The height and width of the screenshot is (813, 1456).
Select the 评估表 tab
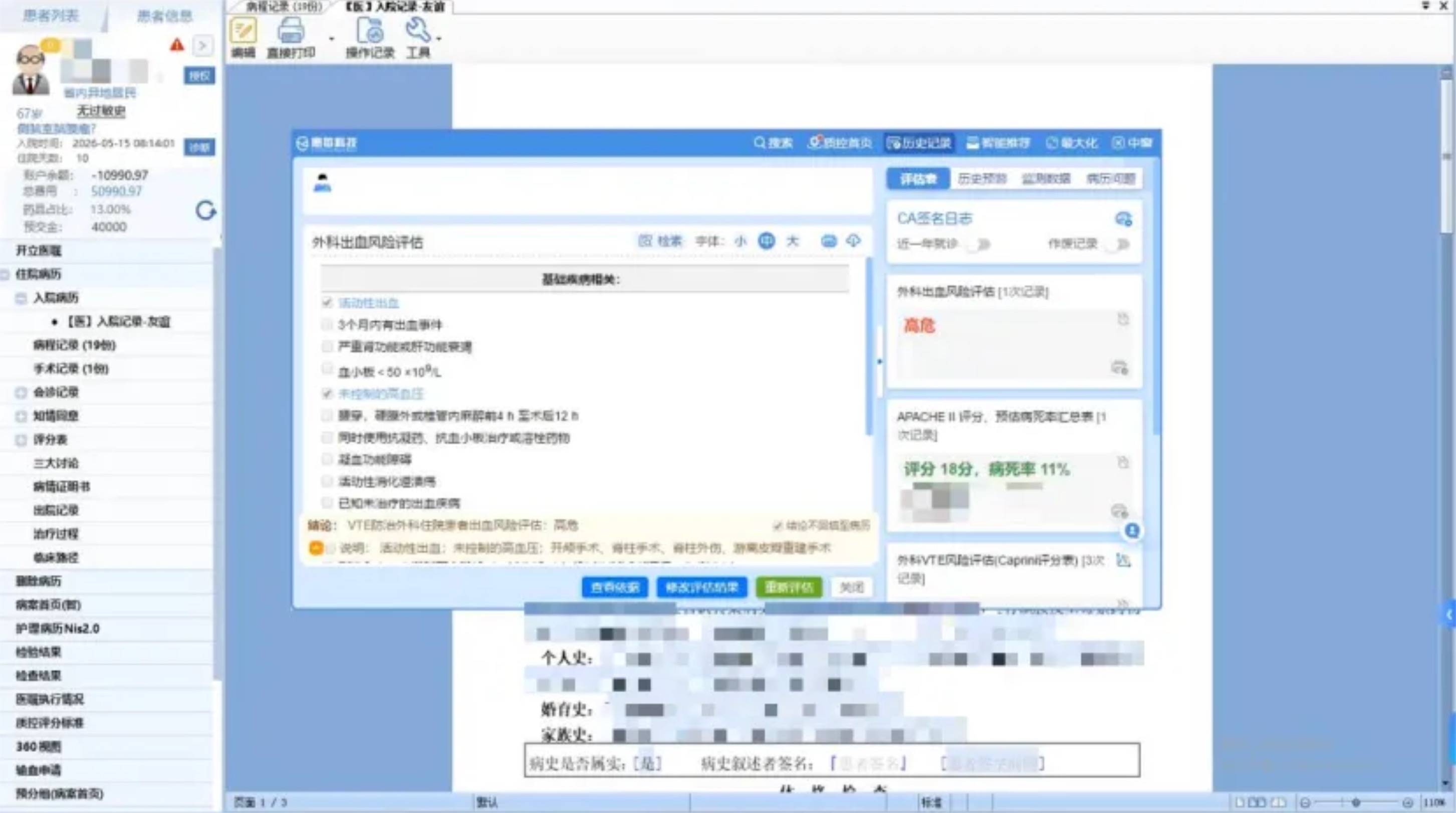[x=918, y=179]
